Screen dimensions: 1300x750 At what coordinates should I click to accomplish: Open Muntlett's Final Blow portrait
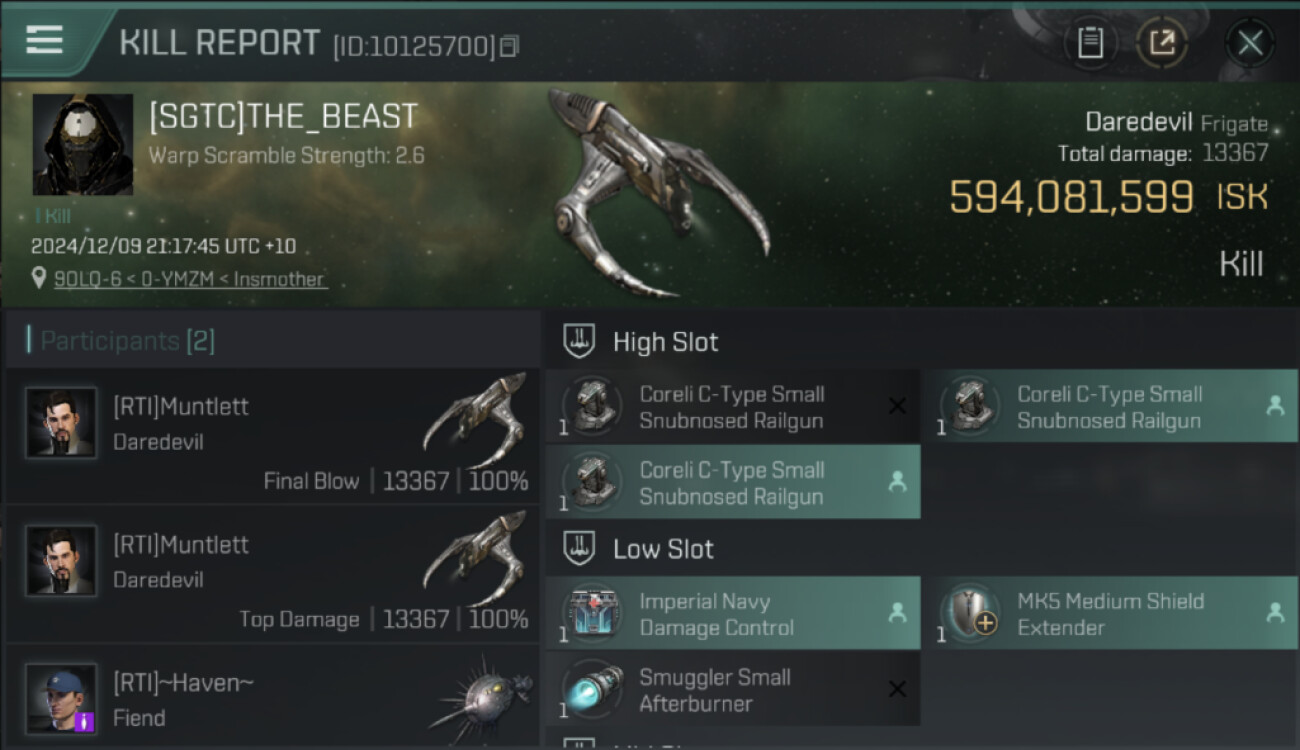pyautogui.click(x=62, y=423)
